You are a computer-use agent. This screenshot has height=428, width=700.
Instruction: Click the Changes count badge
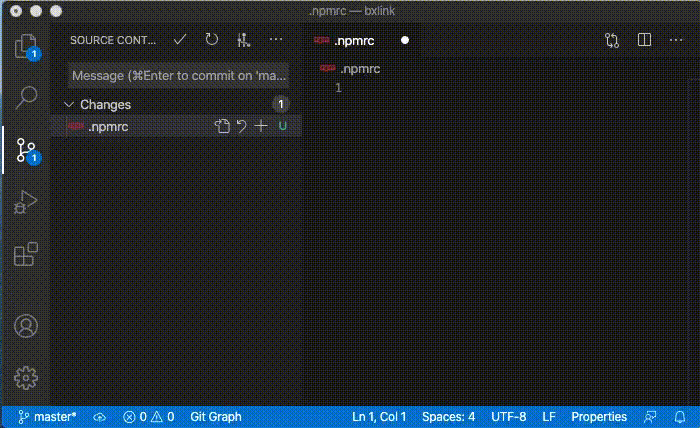281,104
